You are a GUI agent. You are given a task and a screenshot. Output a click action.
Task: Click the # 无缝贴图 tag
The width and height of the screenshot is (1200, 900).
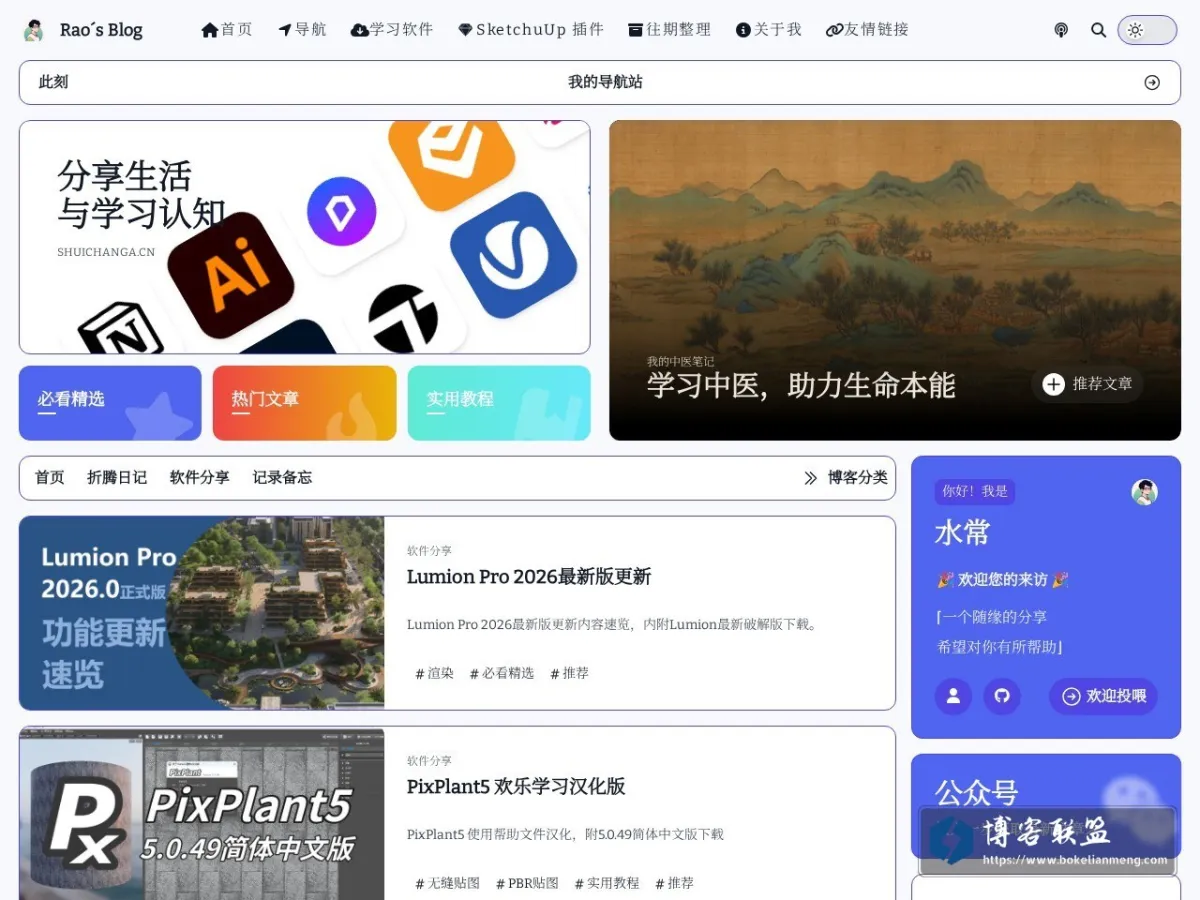448,884
